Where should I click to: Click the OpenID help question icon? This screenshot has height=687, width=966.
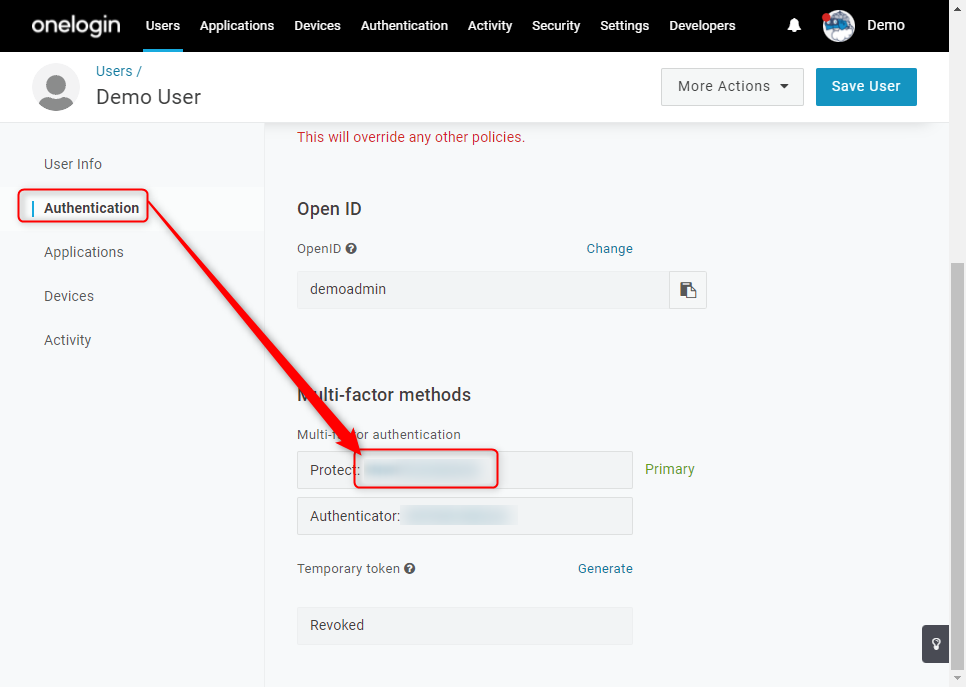[x=351, y=249]
